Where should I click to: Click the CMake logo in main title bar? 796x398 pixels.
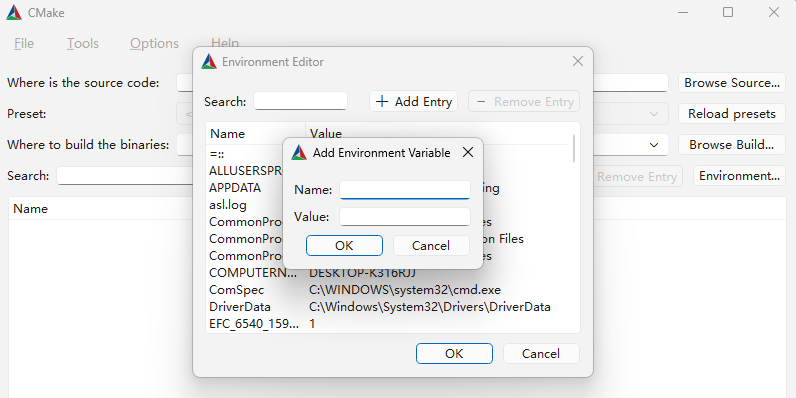pos(14,13)
